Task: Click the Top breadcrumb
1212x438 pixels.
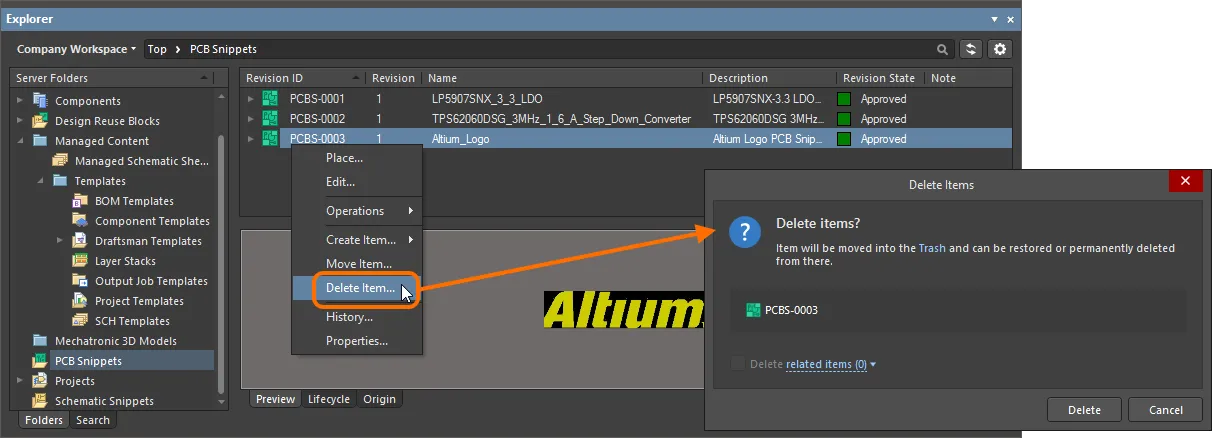Action: (x=157, y=49)
